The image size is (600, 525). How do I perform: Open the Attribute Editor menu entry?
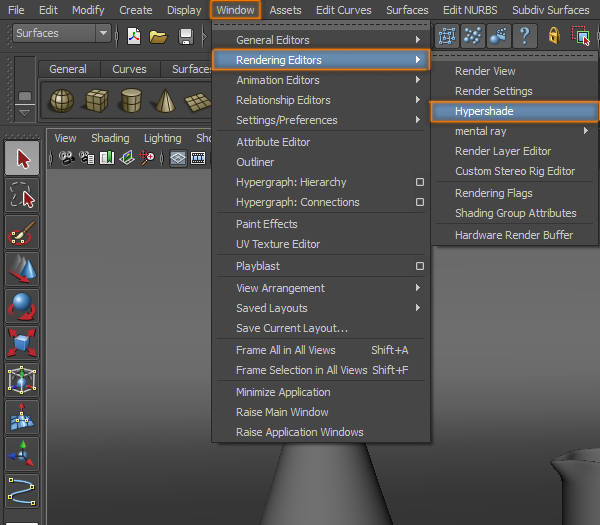(273, 142)
